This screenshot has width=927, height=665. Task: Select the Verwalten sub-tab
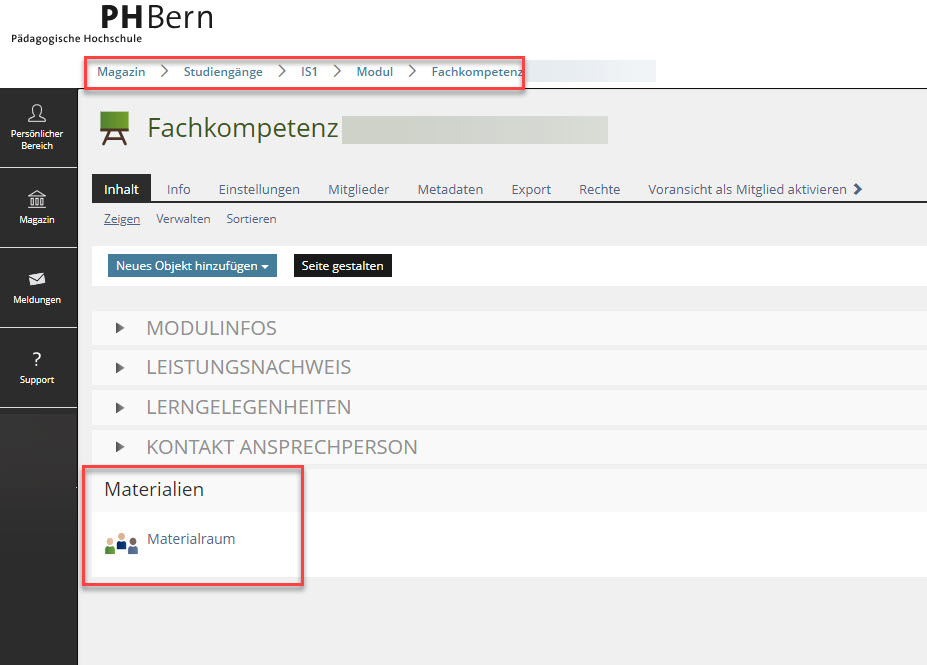click(183, 219)
